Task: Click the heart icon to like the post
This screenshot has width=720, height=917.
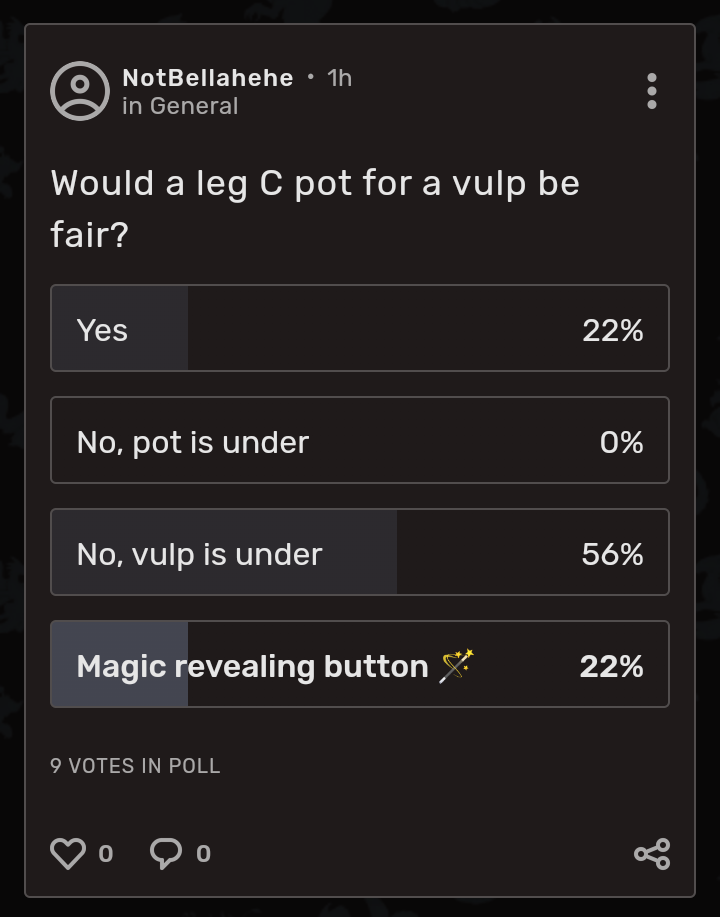Action: 67,853
